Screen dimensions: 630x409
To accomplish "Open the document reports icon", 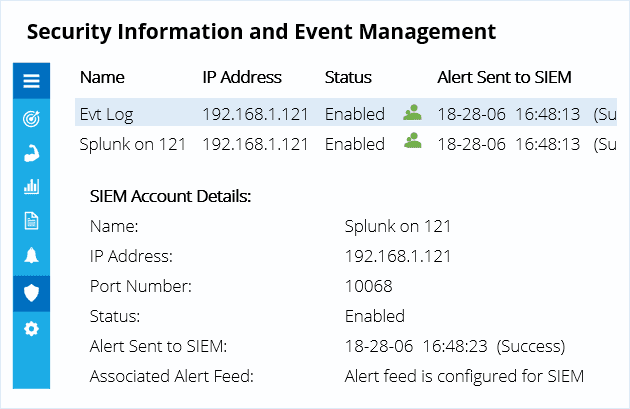I will coord(31,221).
